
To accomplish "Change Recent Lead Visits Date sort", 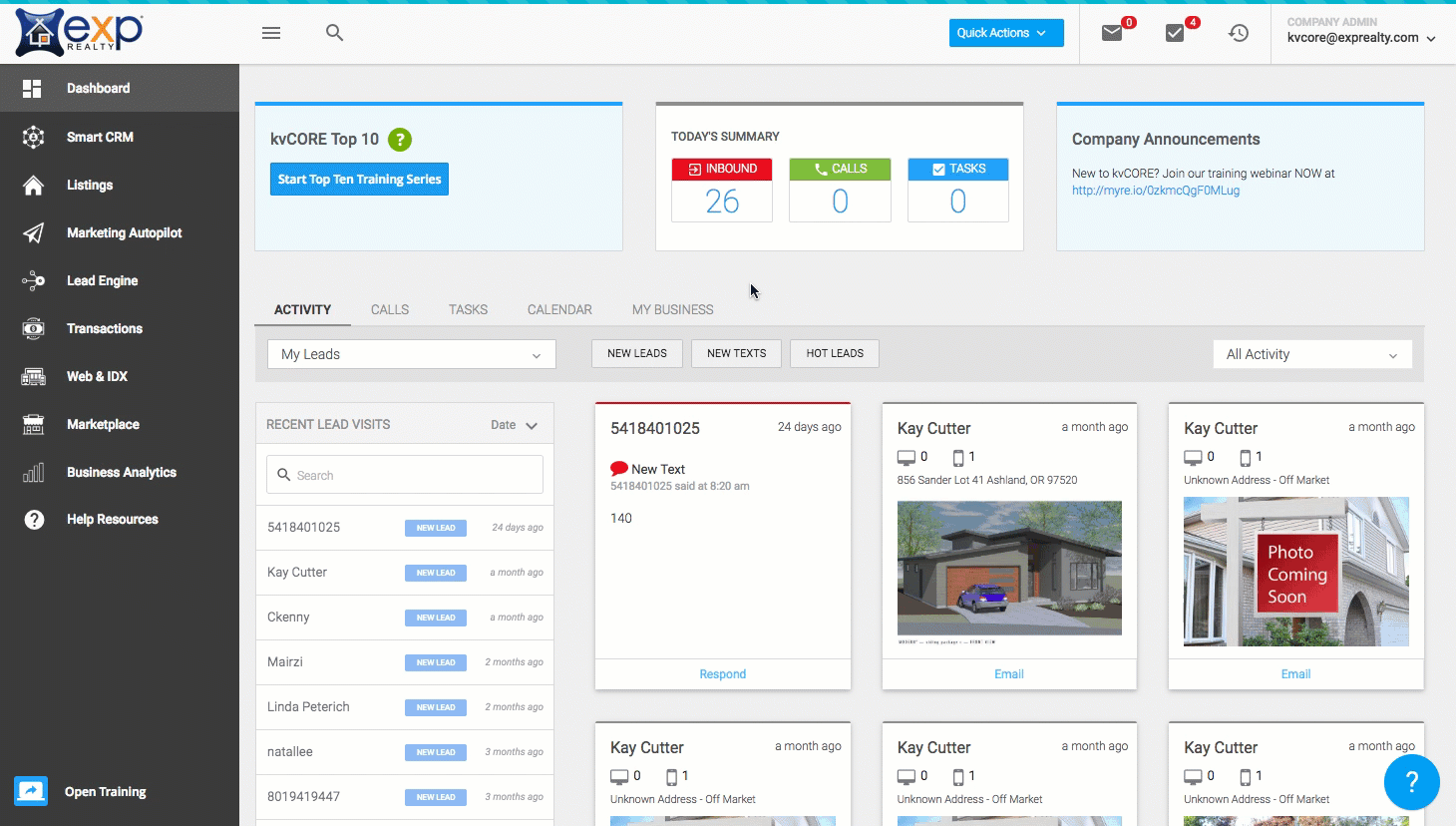I will click(x=514, y=425).
